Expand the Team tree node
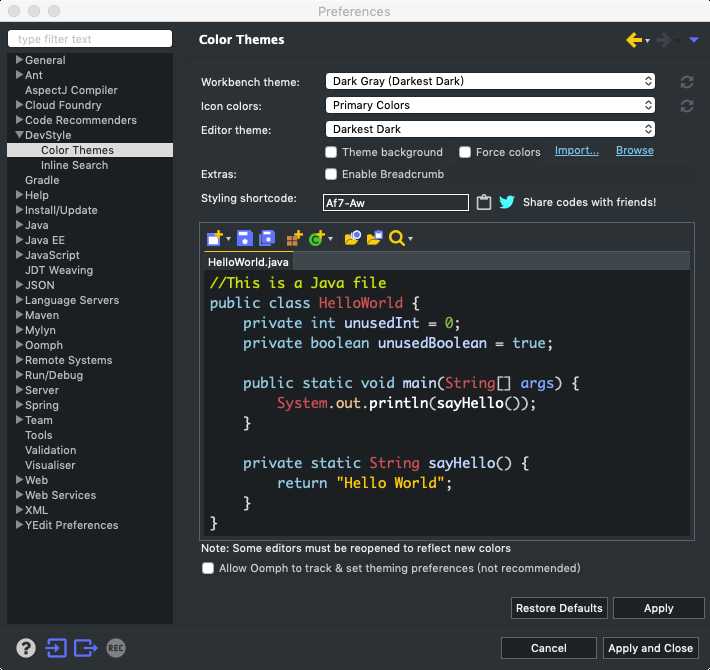 [x=19, y=419]
